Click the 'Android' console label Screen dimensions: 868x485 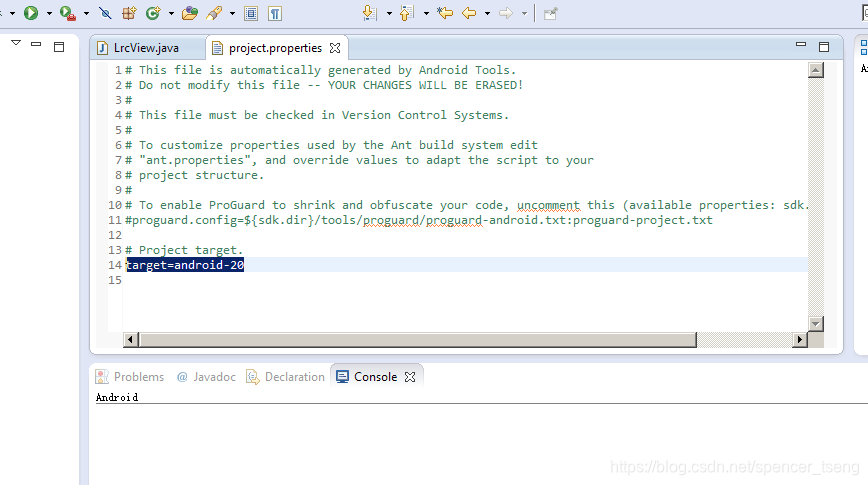(117, 398)
